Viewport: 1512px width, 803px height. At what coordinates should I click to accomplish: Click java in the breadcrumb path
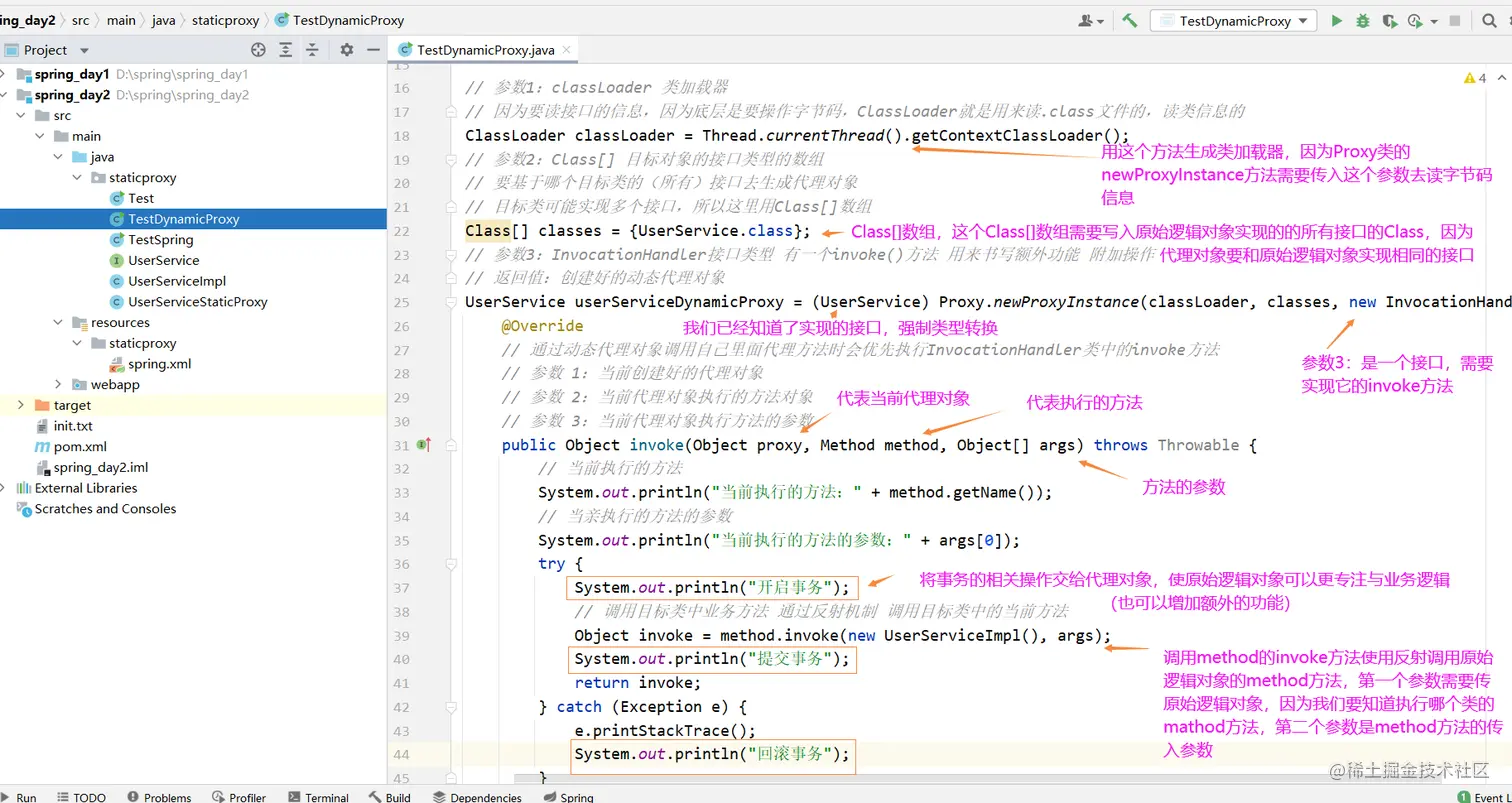click(x=163, y=20)
